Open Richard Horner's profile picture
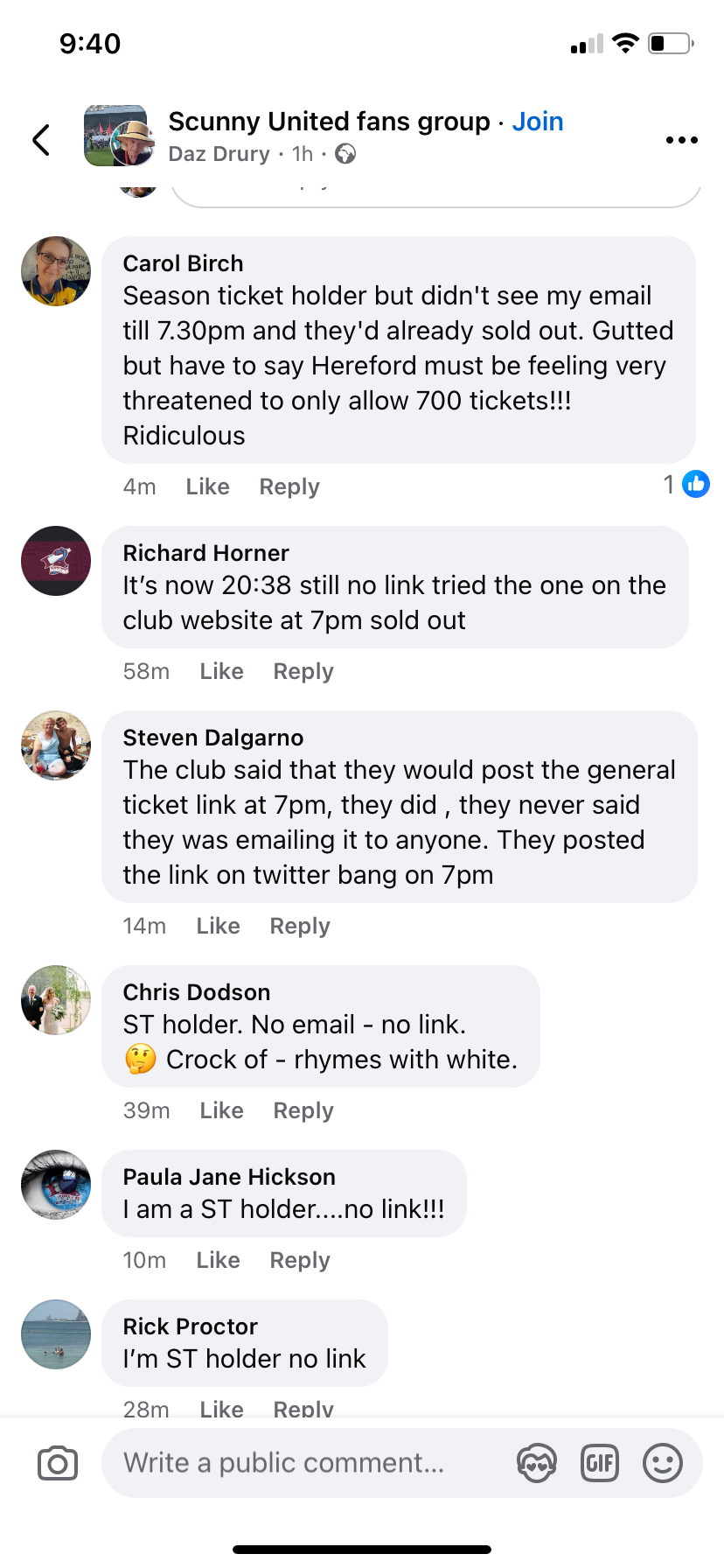This screenshot has width=724, height=1568. coord(56,561)
